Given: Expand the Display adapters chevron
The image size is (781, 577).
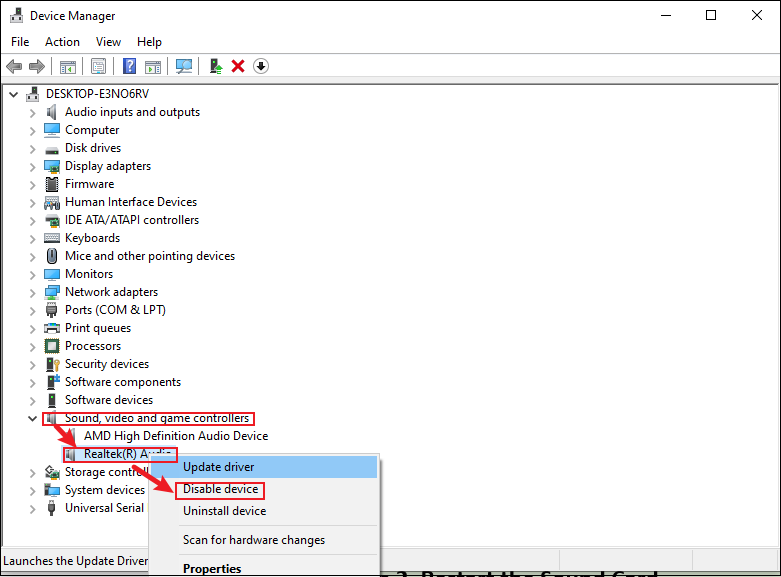Looking at the screenshot, I should tap(32, 166).
